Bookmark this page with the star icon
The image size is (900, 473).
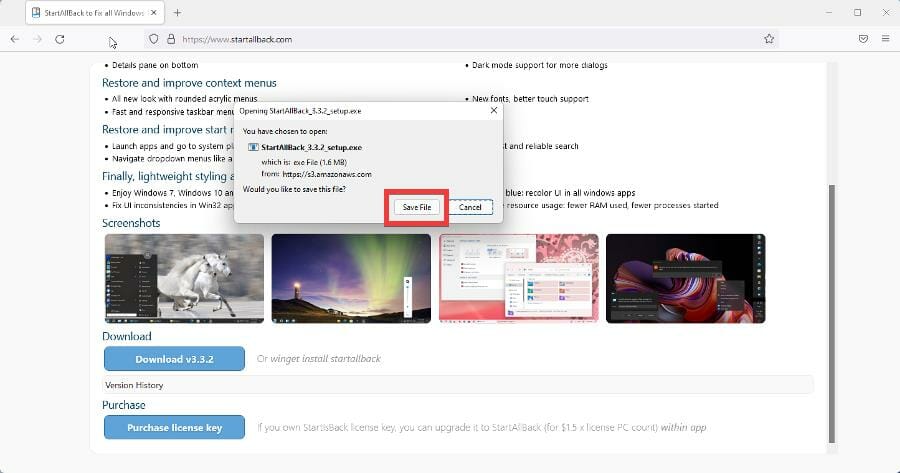pos(769,39)
